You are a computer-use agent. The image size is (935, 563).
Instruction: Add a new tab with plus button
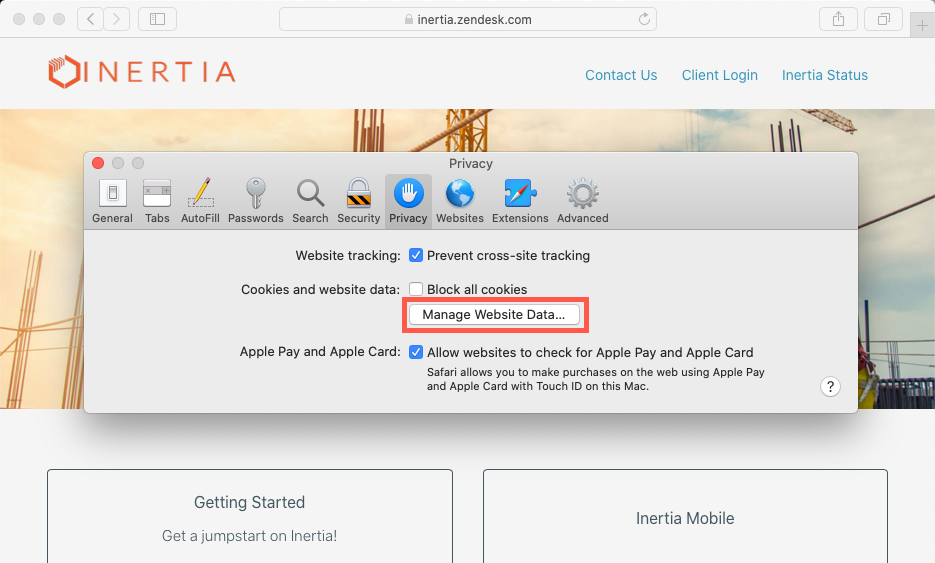[922, 26]
